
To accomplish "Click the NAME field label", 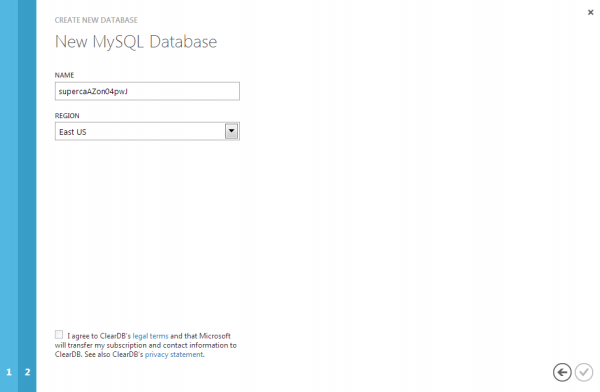I will click(x=64, y=75).
